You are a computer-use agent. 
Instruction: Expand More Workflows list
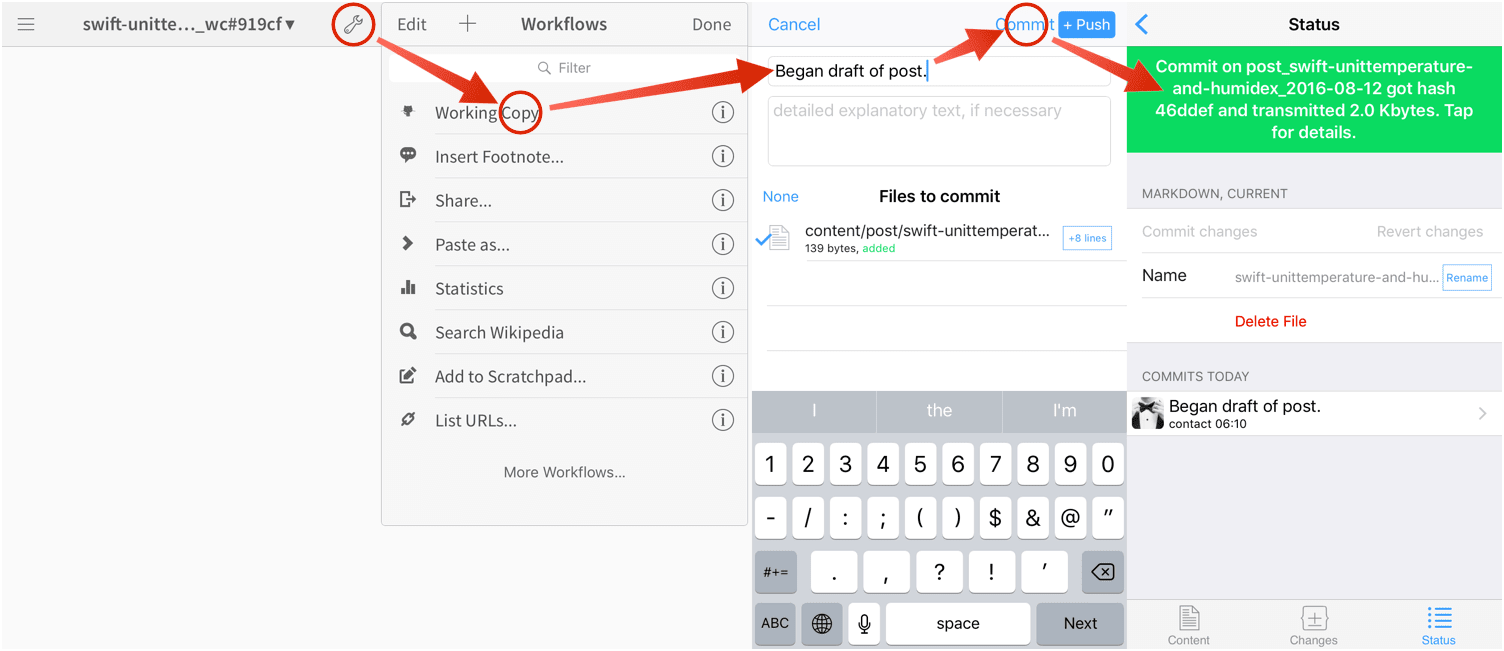(564, 472)
